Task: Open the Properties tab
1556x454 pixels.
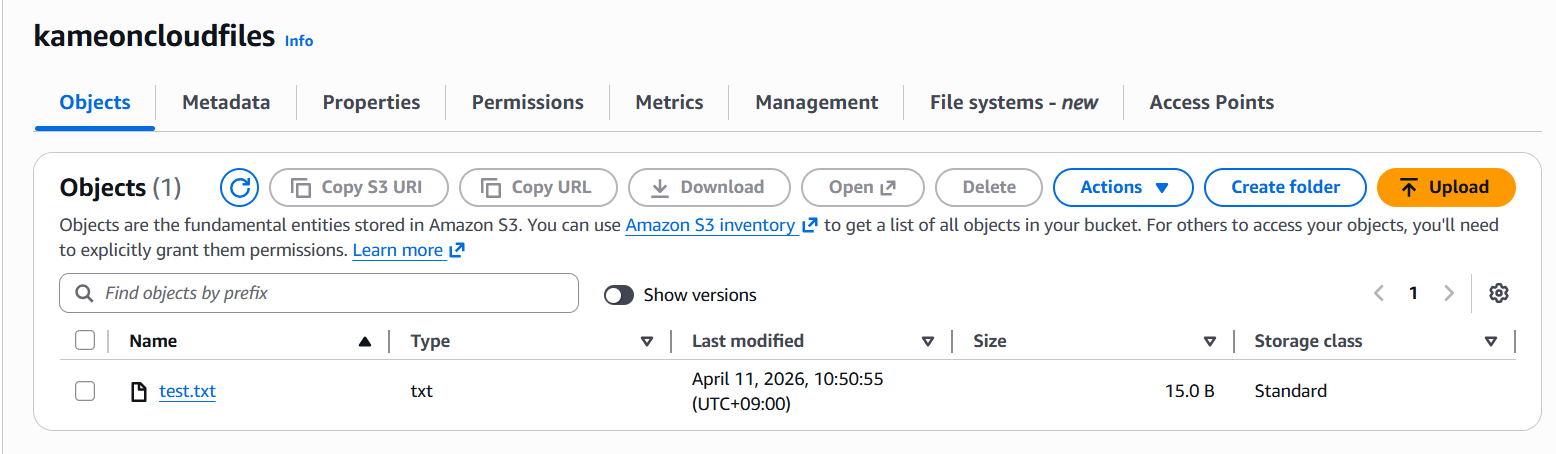Action: [371, 102]
